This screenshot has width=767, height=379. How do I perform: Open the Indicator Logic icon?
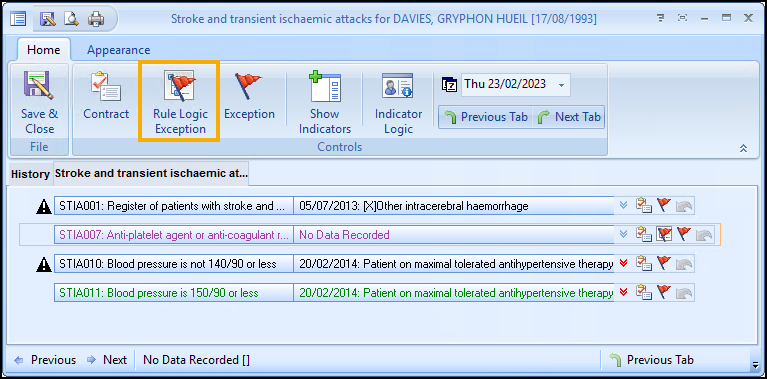pos(398,86)
